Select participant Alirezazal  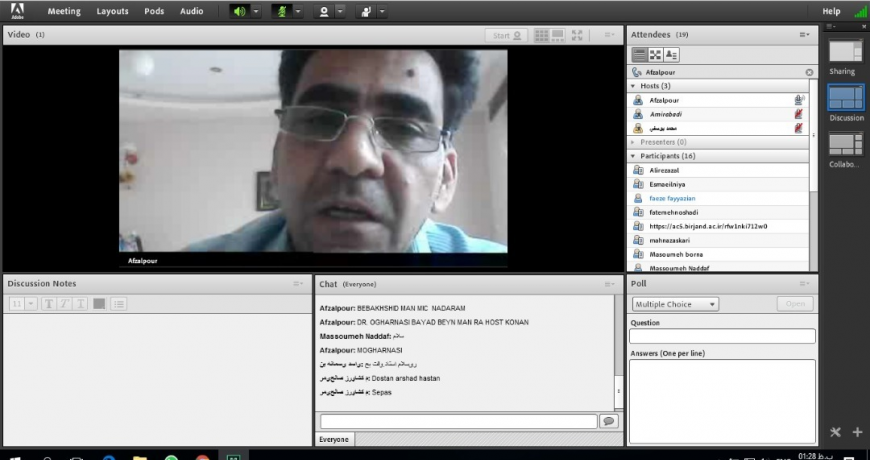pos(718,171)
